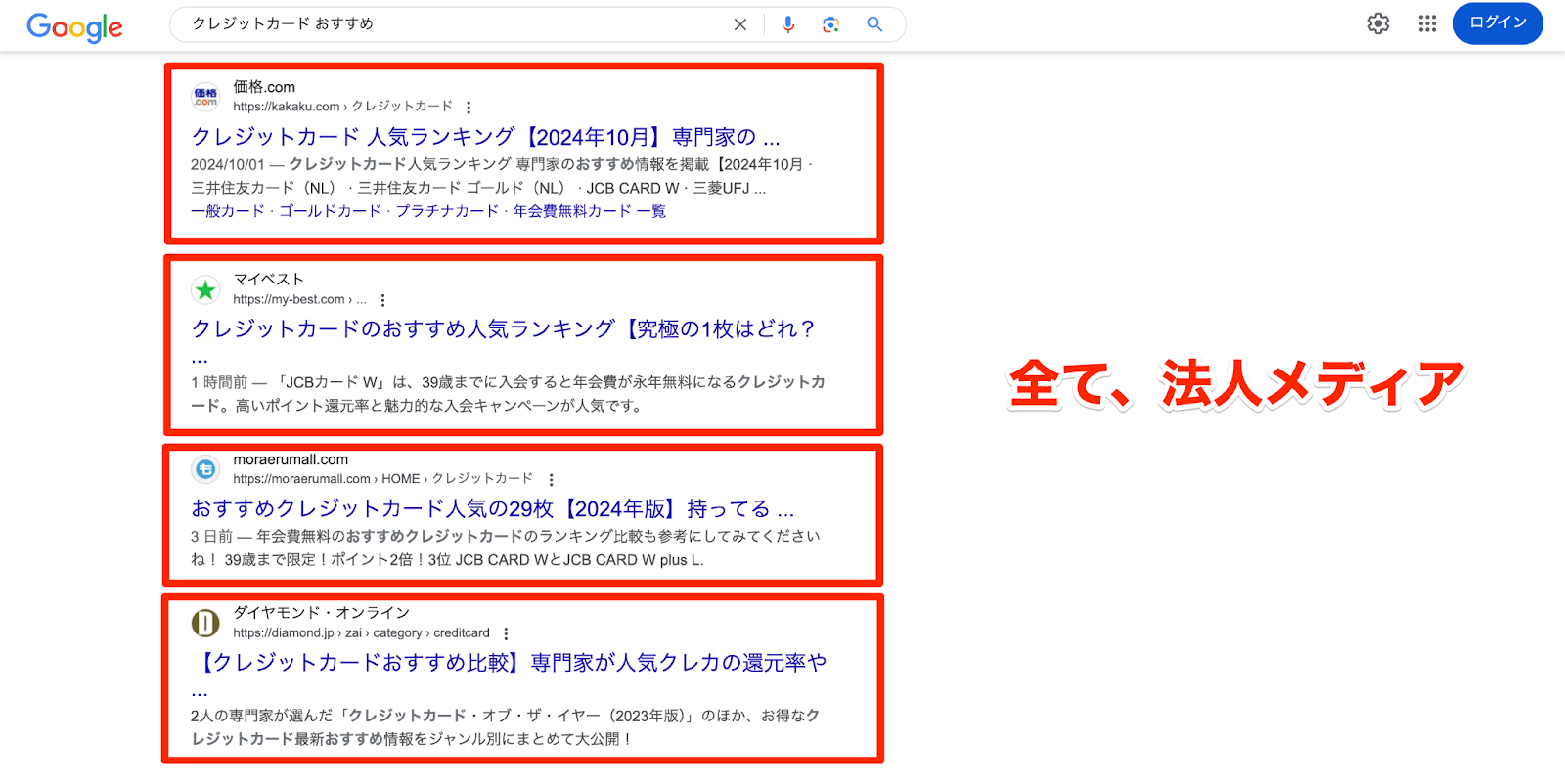1565x784 pixels.
Task: Open the Google apps grid
Action: pyautogui.click(x=1427, y=23)
